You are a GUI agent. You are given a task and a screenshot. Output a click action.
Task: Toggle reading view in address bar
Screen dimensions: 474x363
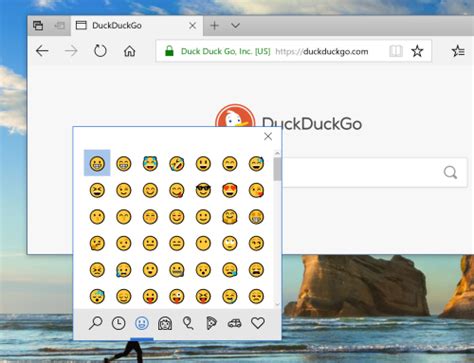click(x=396, y=51)
